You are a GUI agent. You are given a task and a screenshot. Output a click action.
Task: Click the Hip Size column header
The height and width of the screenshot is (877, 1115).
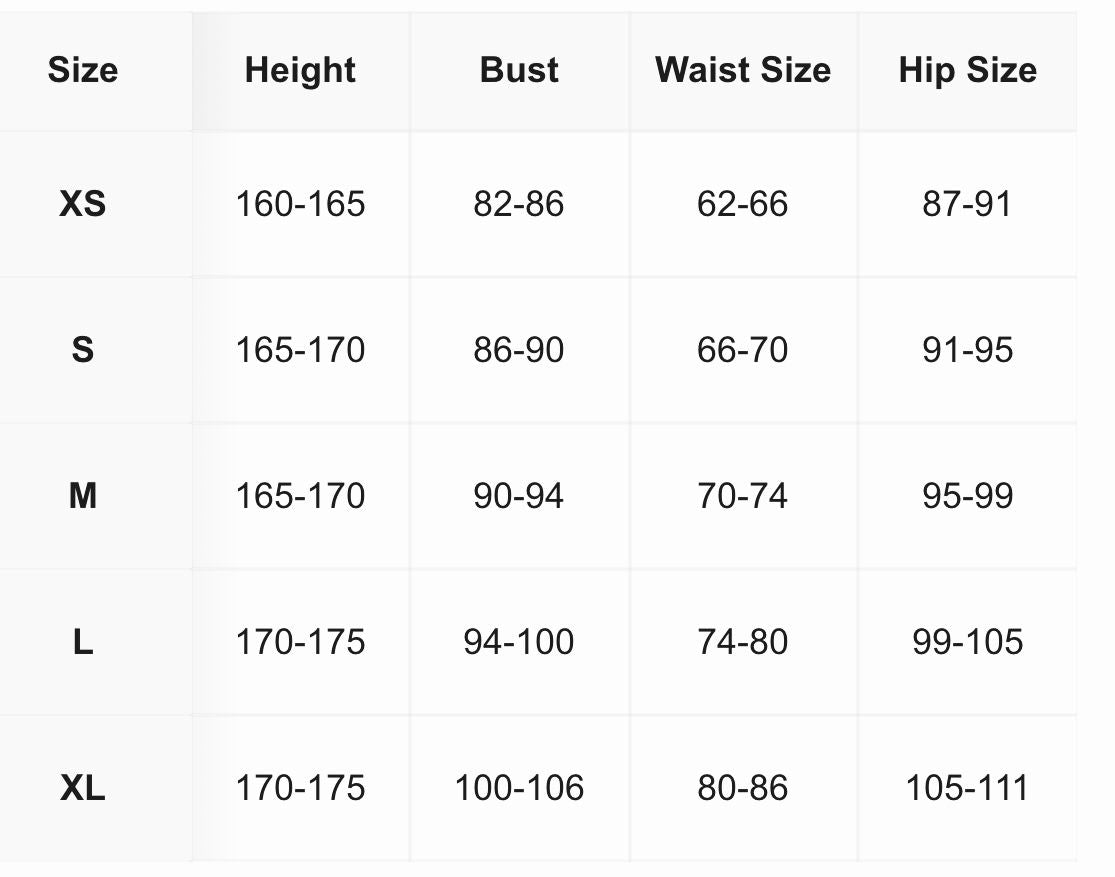pos(968,70)
